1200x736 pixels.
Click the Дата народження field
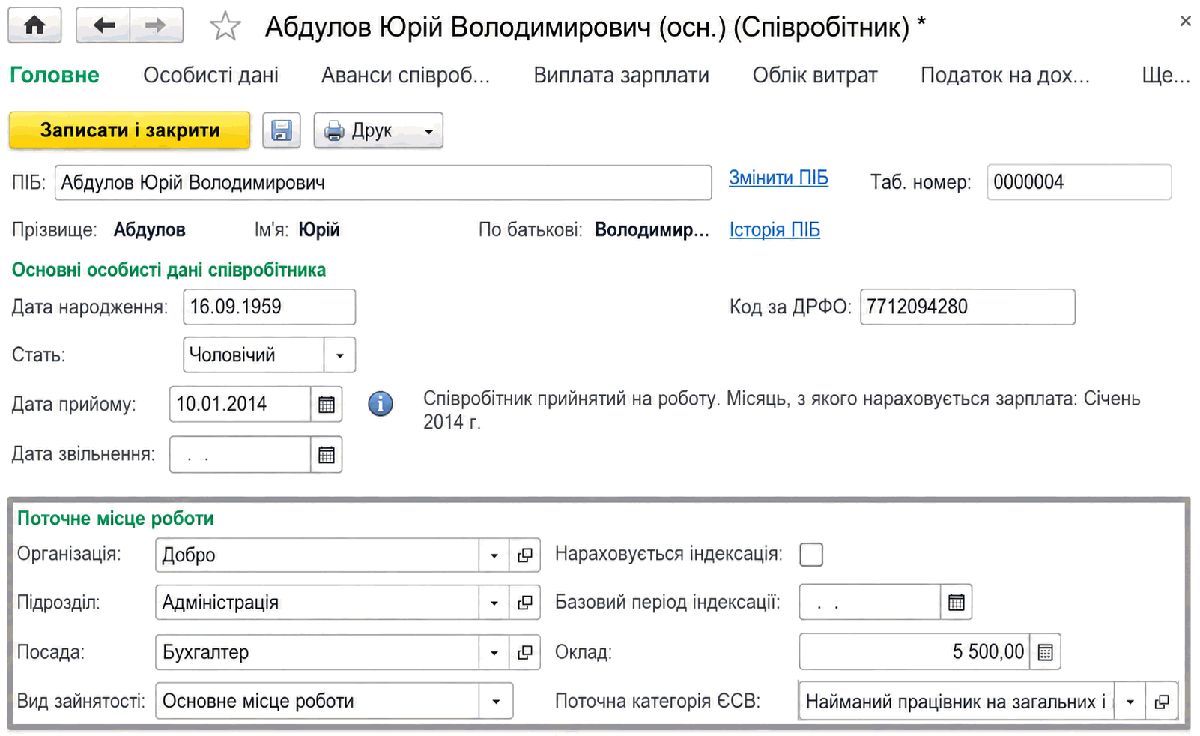click(x=270, y=307)
